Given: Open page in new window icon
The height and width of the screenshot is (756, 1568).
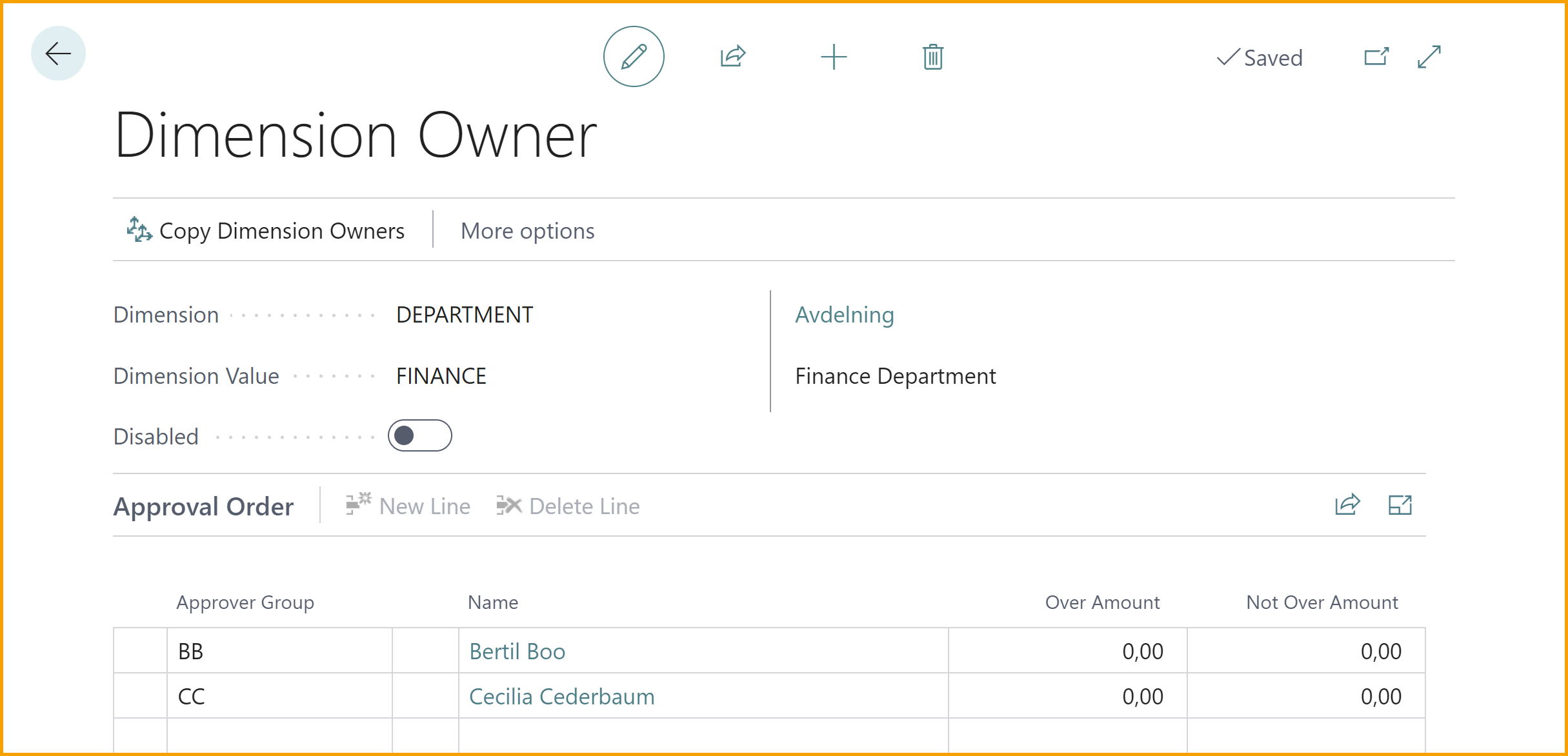Looking at the screenshot, I should click(1376, 57).
